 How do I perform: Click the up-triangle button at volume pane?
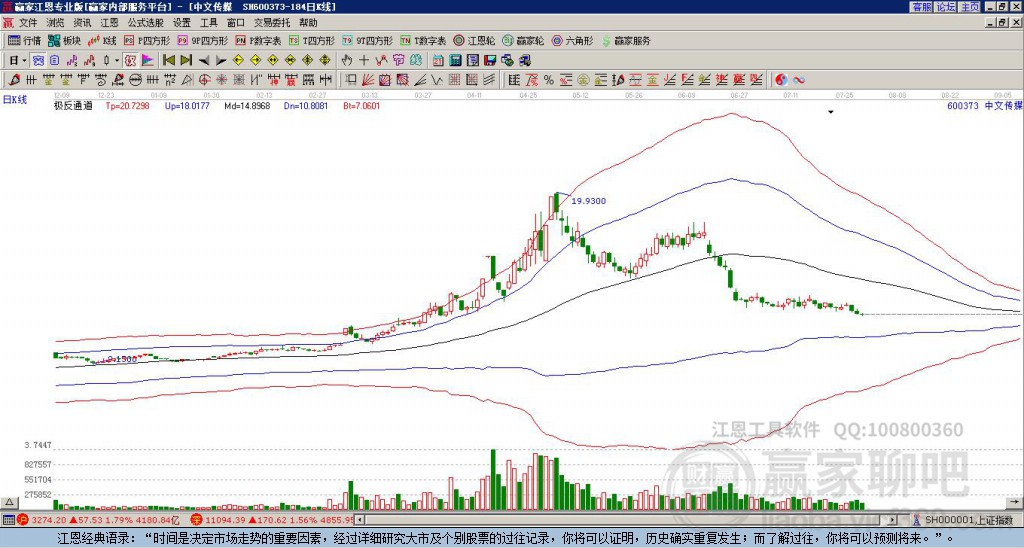click(9, 502)
